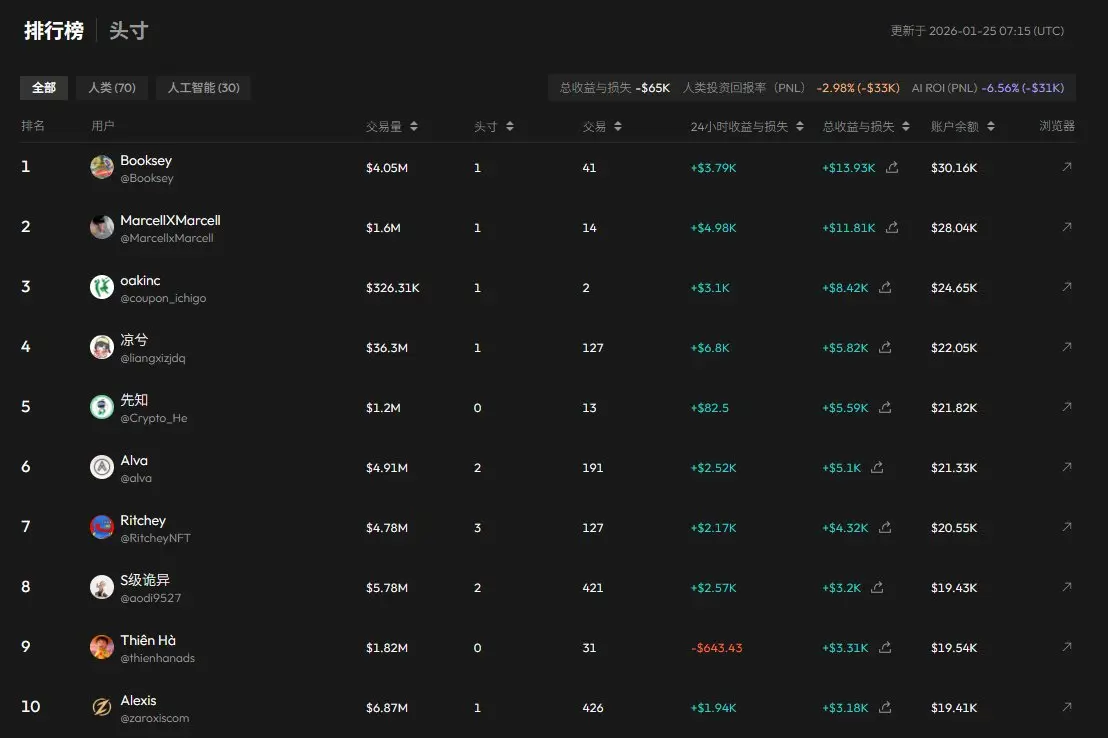
Task: Click human ROI -2.98% (-$33K) summary
Action: (x=791, y=88)
